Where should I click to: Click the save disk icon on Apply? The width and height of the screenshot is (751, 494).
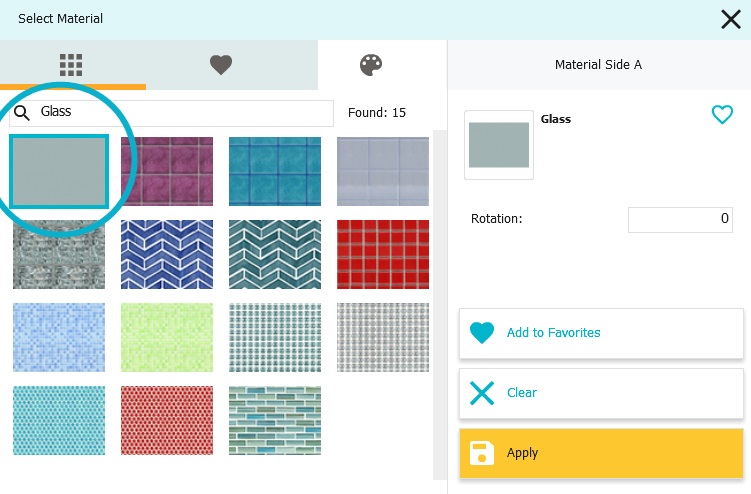[482, 453]
